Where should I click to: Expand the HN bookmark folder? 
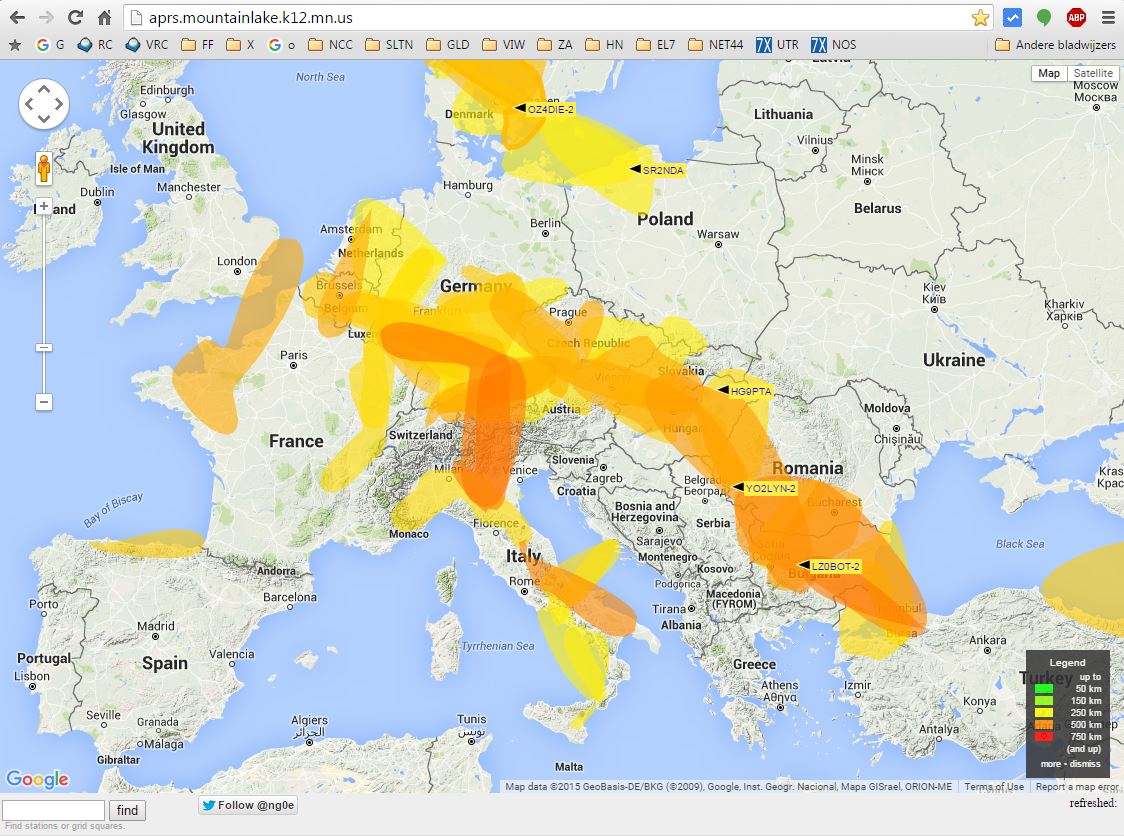604,44
